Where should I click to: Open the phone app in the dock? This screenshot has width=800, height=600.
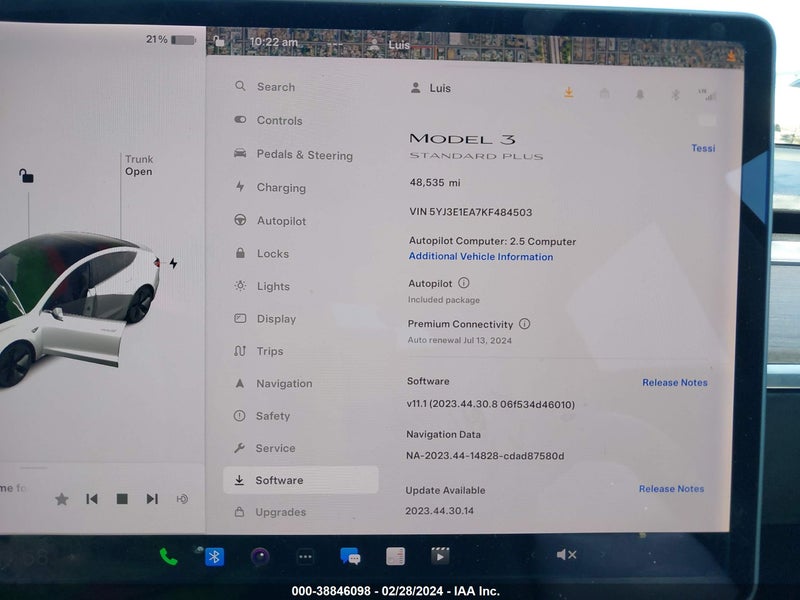tap(168, 556)
